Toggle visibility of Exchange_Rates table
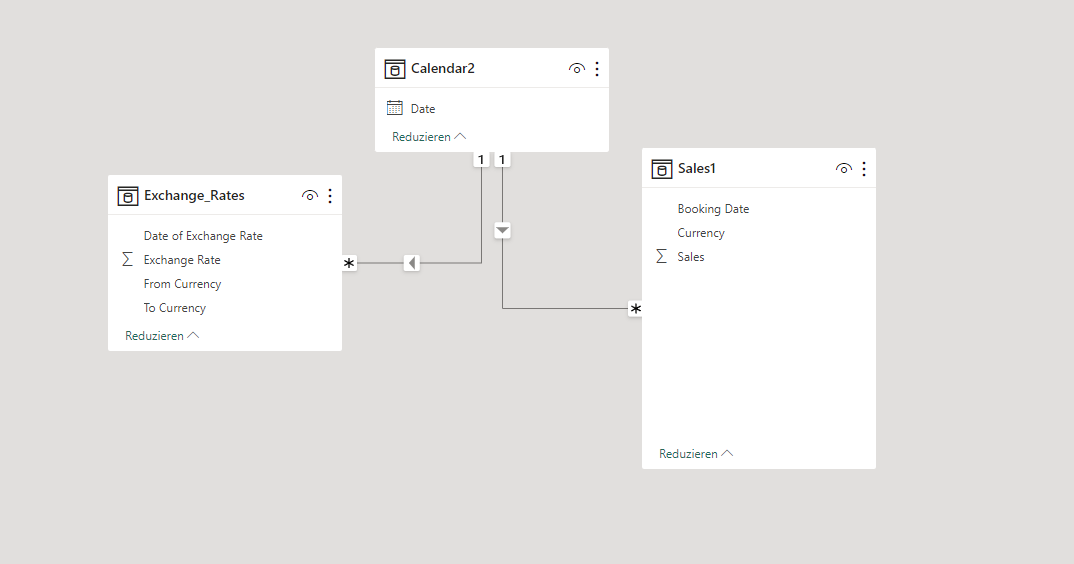The image size is (1074, 564). tap(310, 196)
